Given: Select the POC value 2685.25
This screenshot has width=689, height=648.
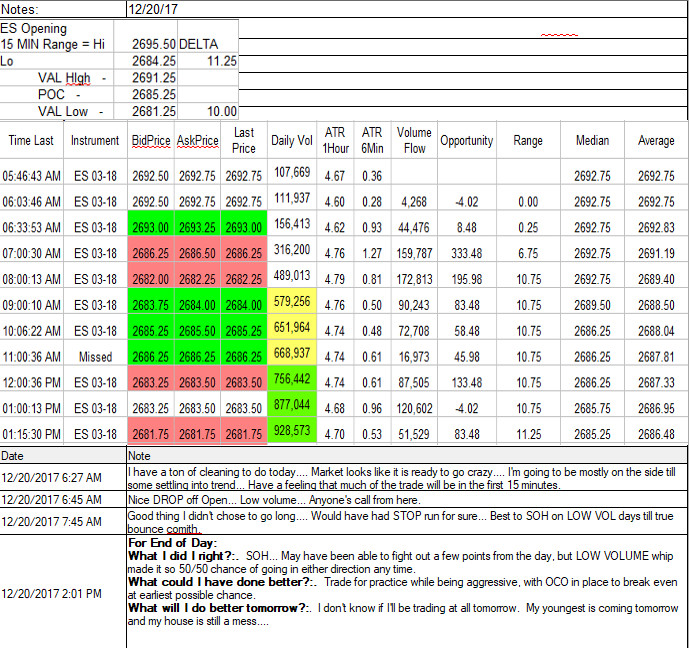Looking at the screenshot, I should [145, 94].
